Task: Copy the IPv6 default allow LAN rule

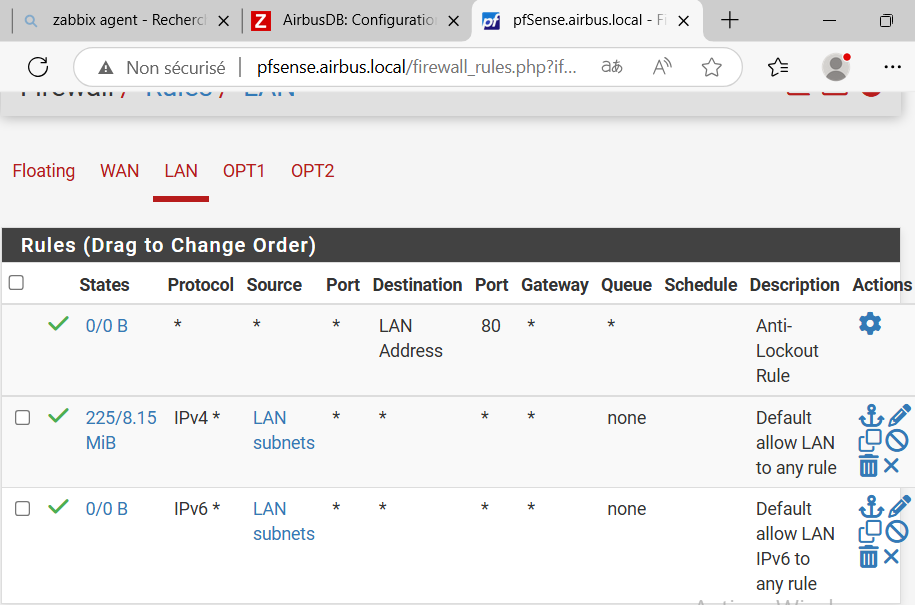Action: pos(870,531)
